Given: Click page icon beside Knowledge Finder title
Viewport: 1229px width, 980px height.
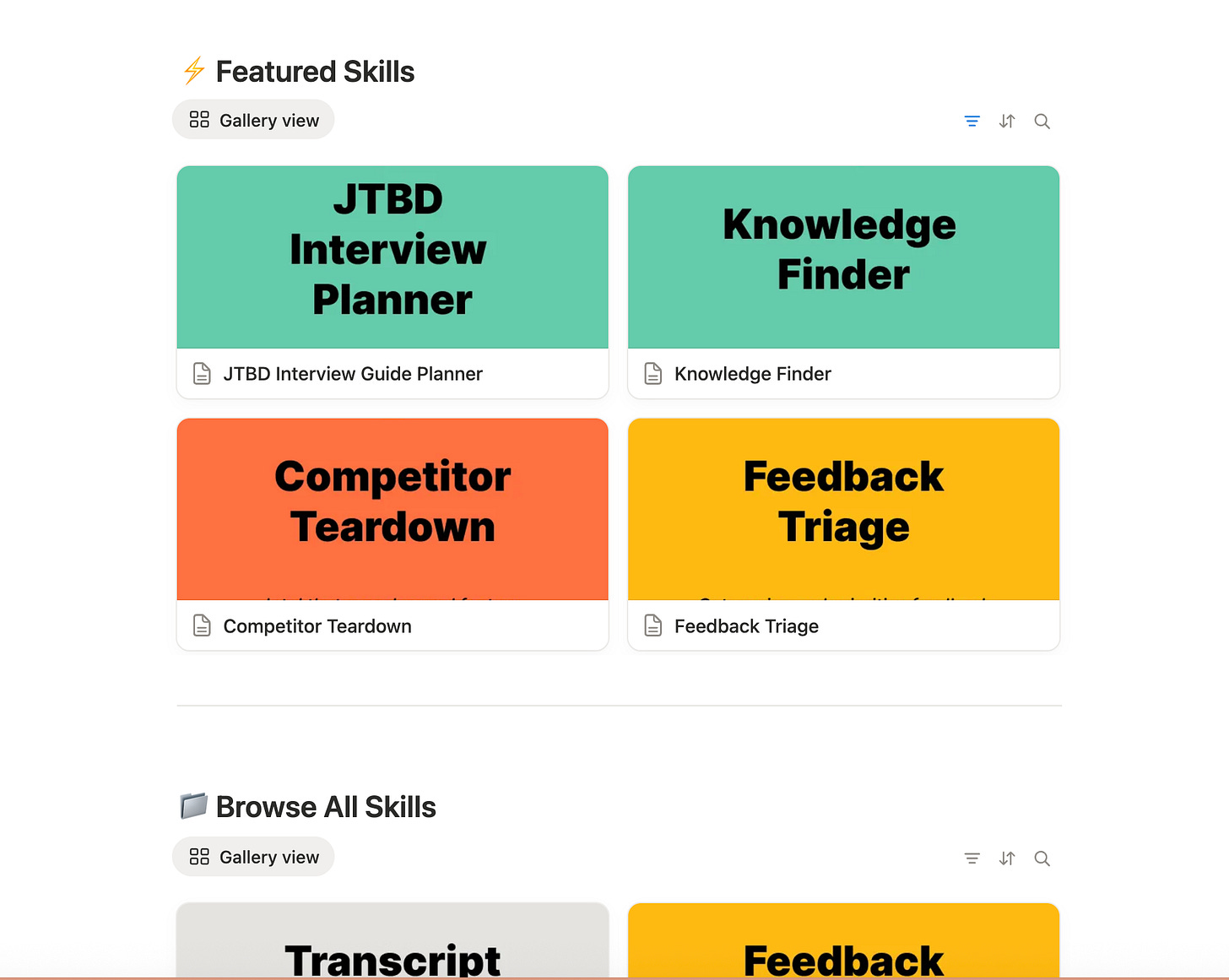Looking at the screenshot, I should pyautogui.click(x=653, y=373).
